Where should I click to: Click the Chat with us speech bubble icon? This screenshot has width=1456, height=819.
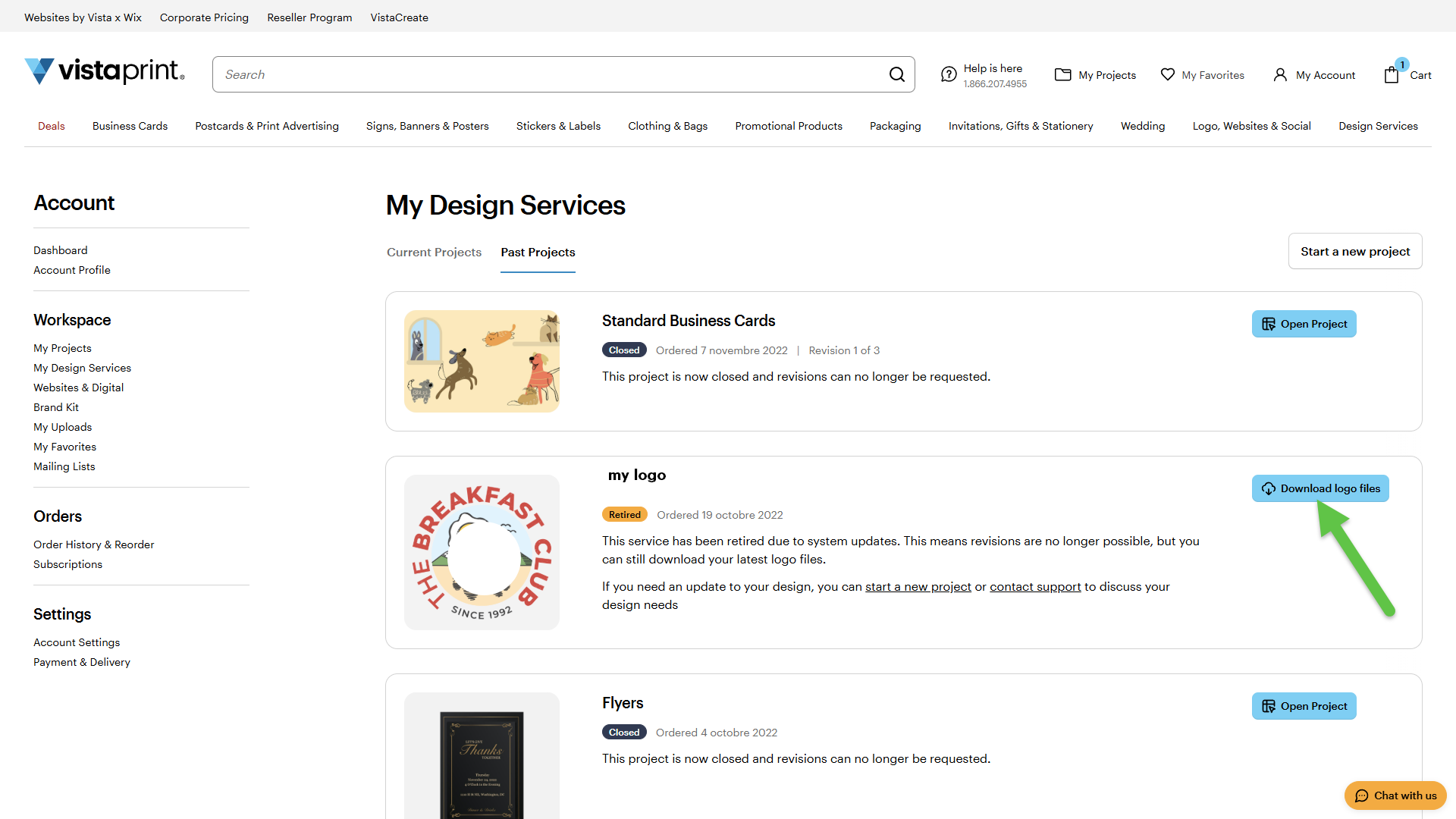point(1362,795)
